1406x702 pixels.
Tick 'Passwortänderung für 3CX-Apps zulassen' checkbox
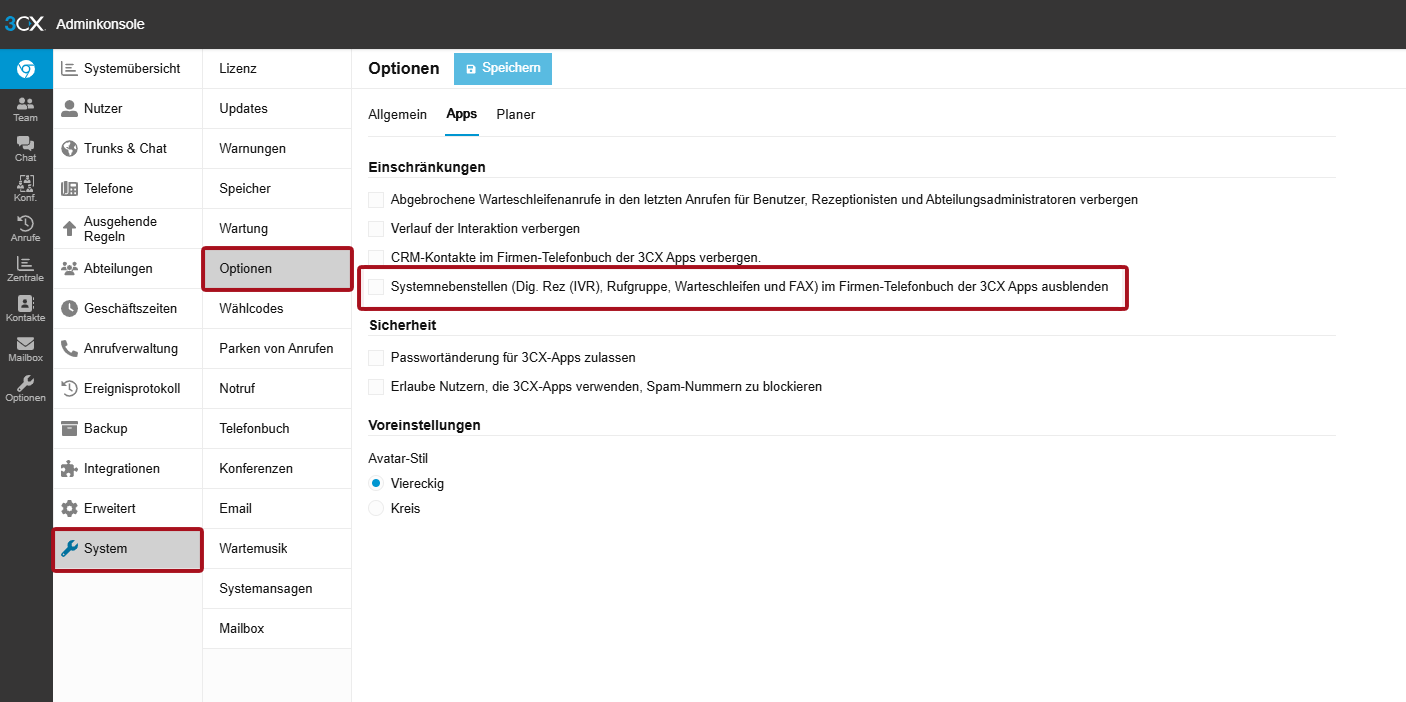tap(376, 357)
